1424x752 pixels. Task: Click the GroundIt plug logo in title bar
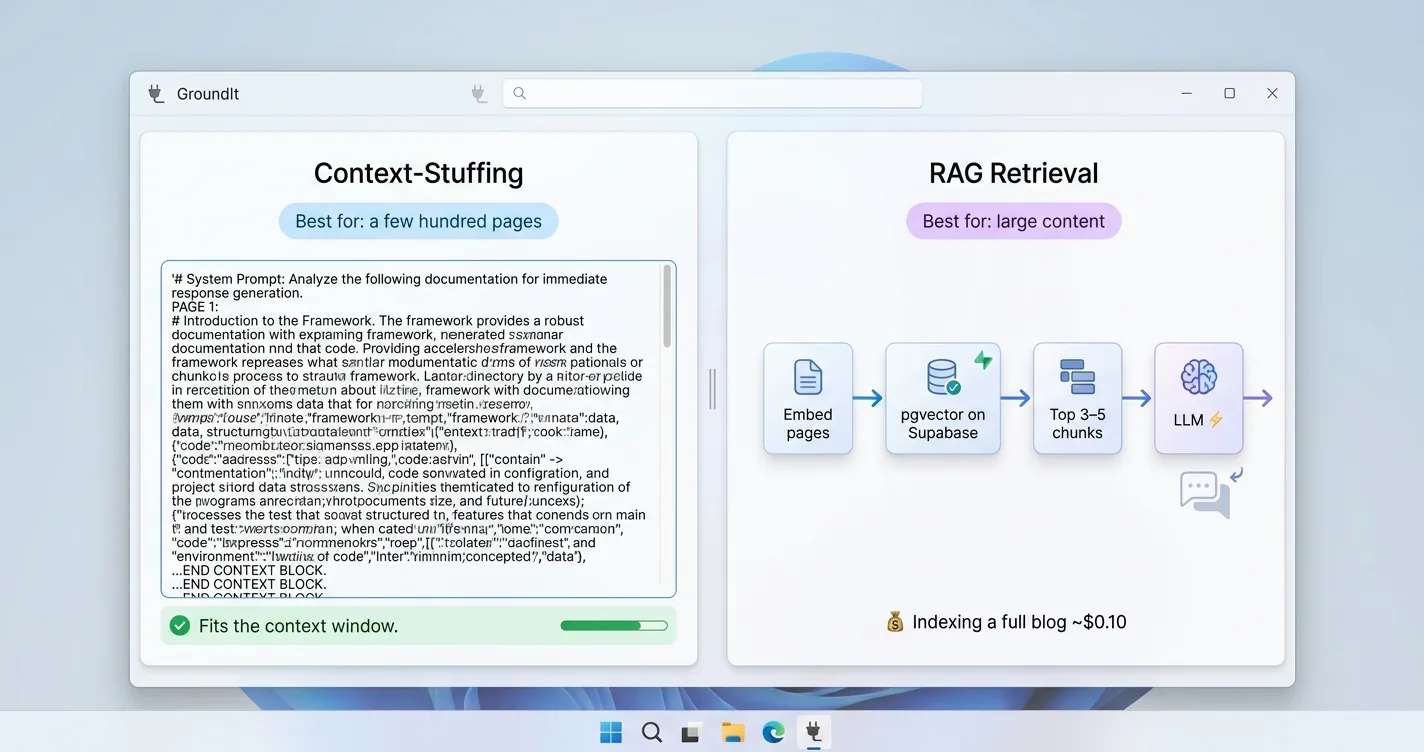click(156, 94)
